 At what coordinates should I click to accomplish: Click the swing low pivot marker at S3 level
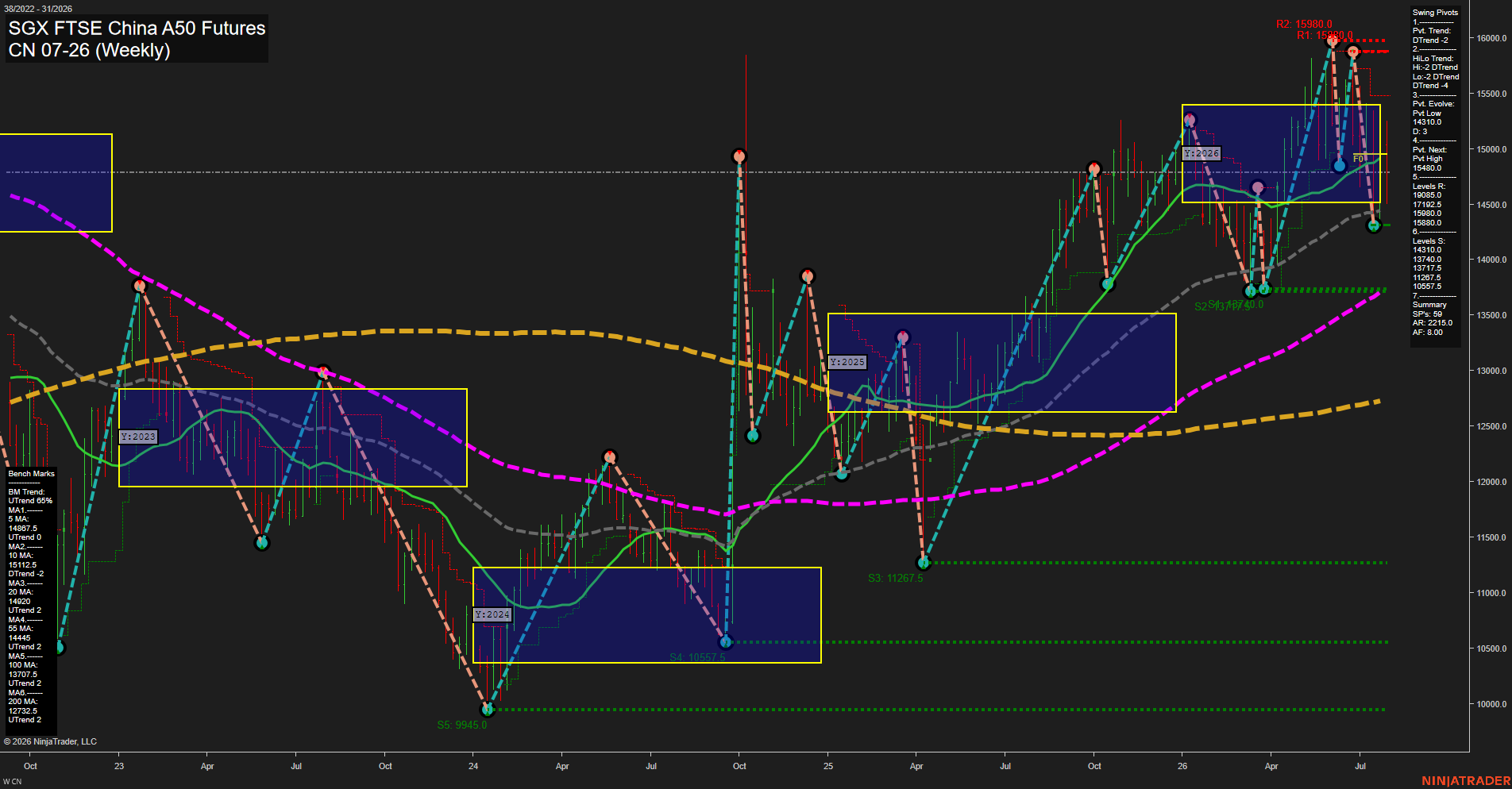[924, 563]
